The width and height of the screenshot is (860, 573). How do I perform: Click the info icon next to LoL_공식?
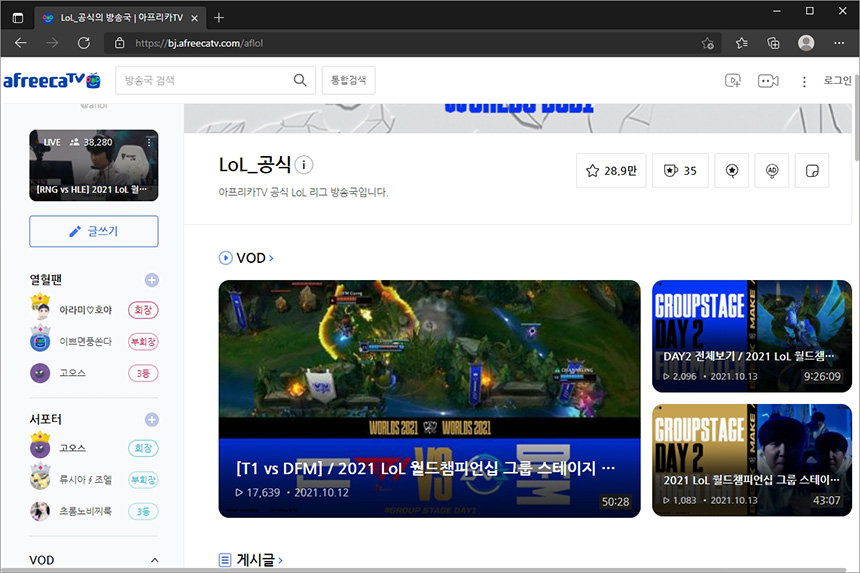pos(304,164)
